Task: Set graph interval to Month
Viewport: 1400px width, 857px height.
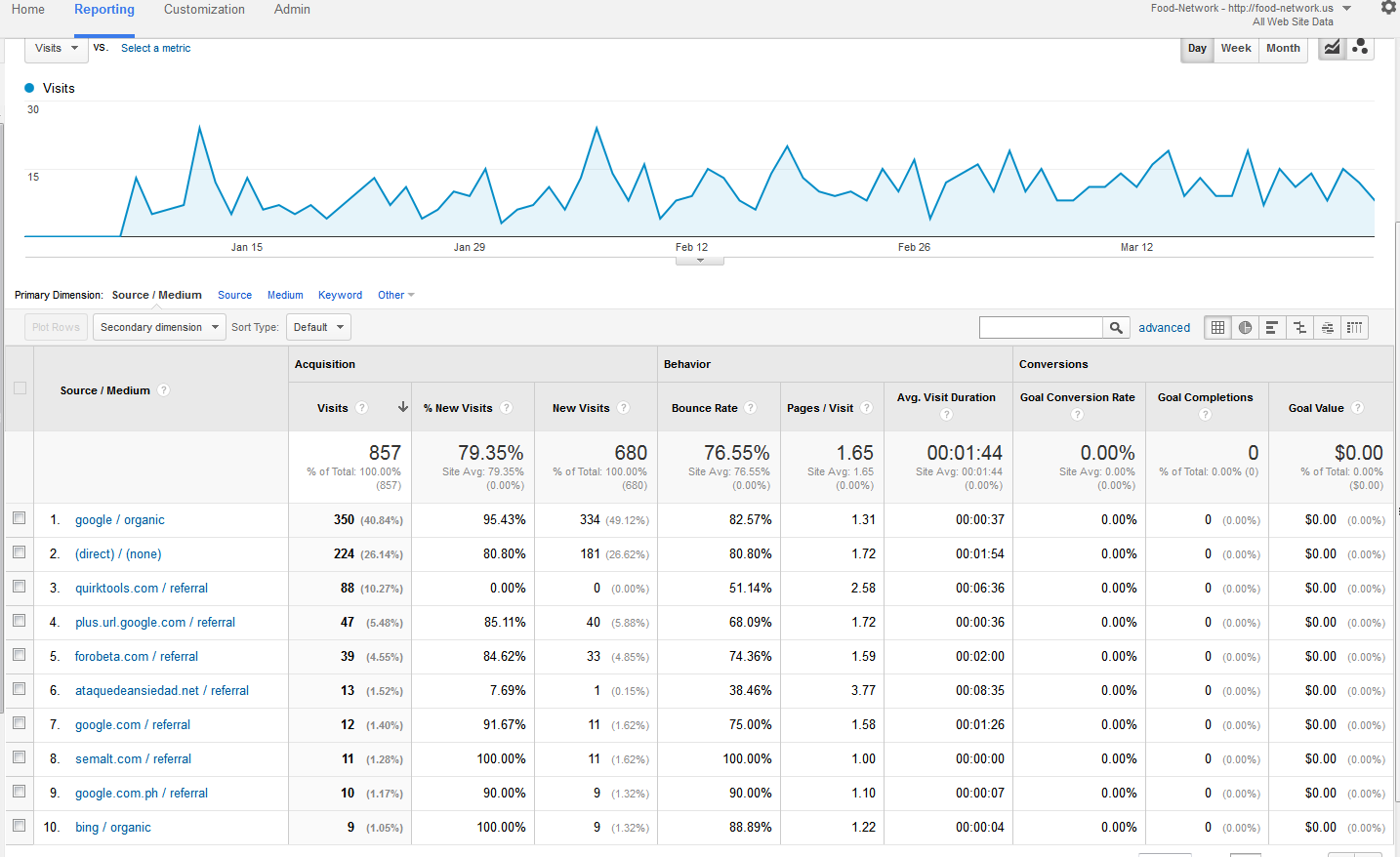Action: click(x=1283, y=48)
